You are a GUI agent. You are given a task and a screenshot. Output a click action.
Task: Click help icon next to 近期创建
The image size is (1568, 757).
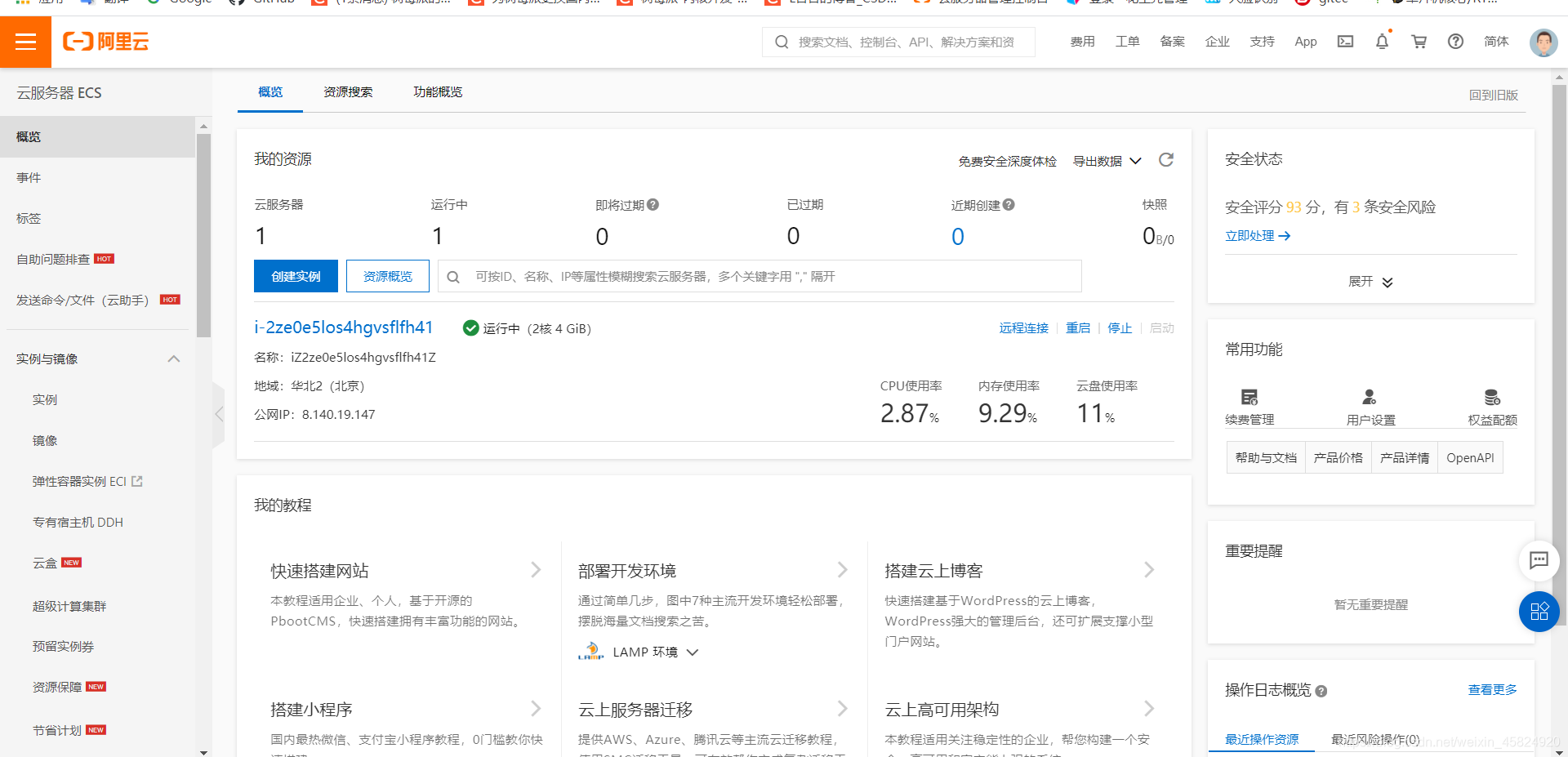[x=1009, y=205]
